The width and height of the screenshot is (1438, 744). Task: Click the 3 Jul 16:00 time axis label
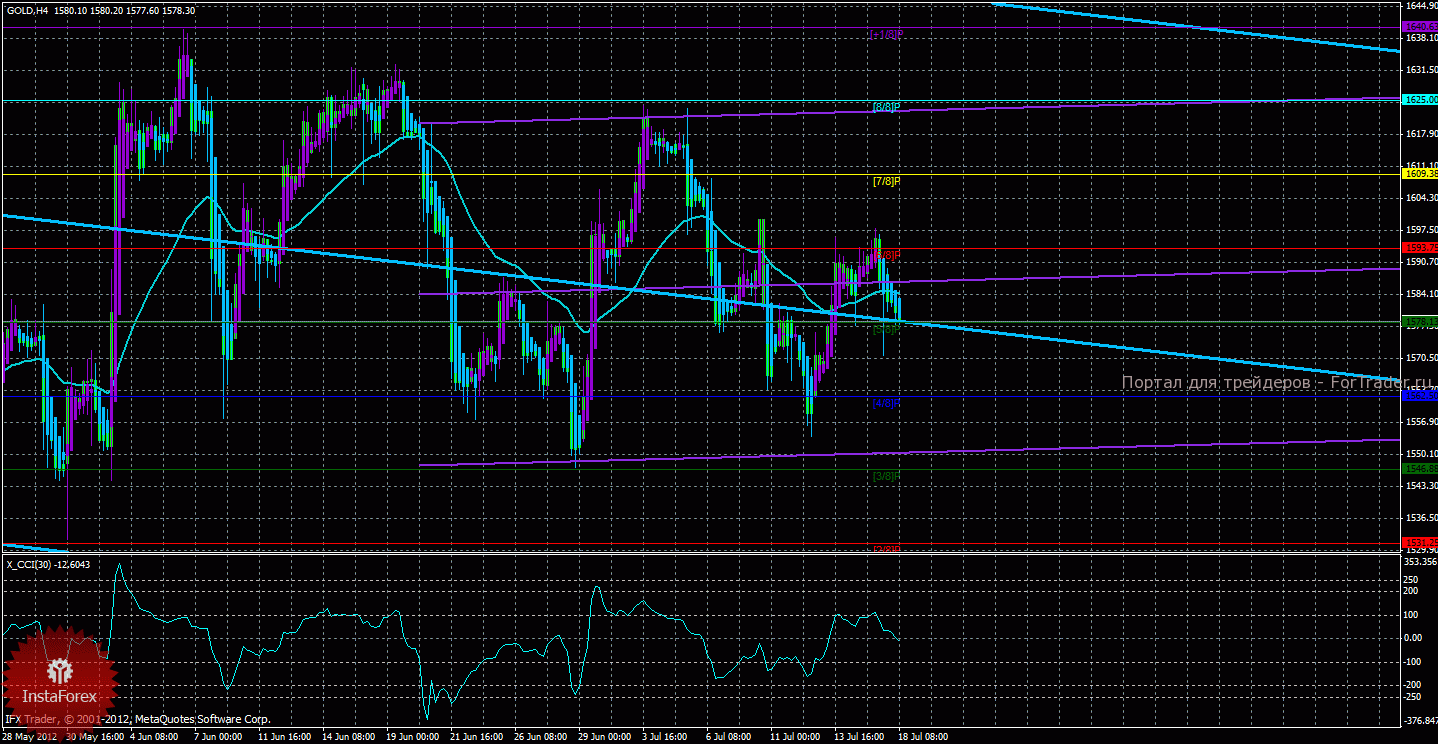tap(663, 737)
